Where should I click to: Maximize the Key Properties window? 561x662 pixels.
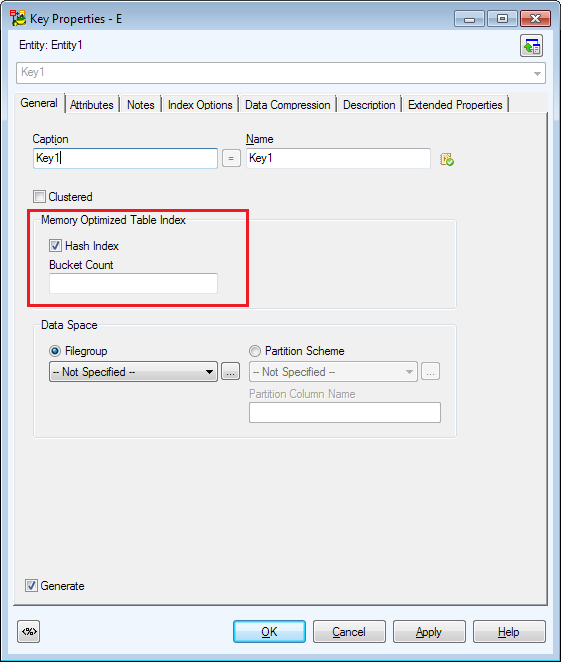coord(502,19)
